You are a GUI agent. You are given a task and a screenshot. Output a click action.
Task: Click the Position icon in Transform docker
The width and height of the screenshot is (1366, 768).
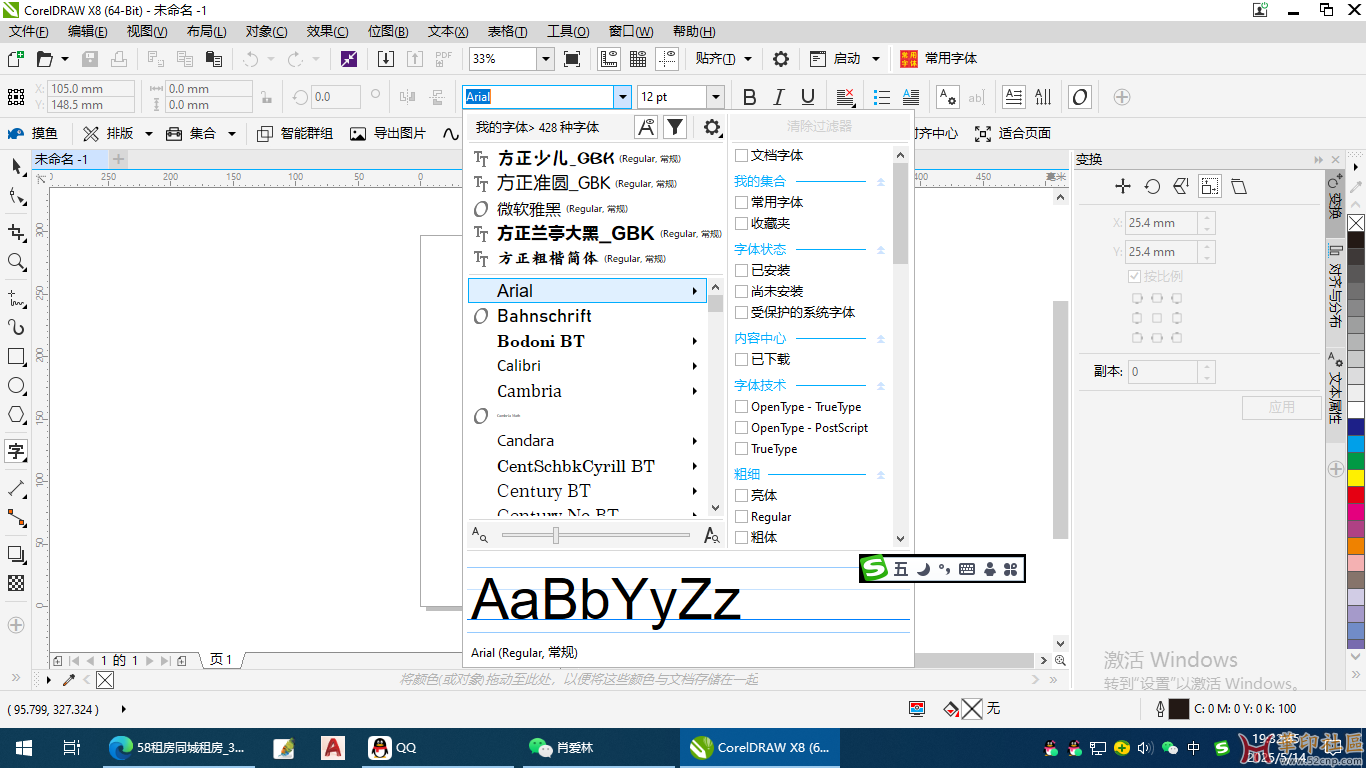(1123, 186)
